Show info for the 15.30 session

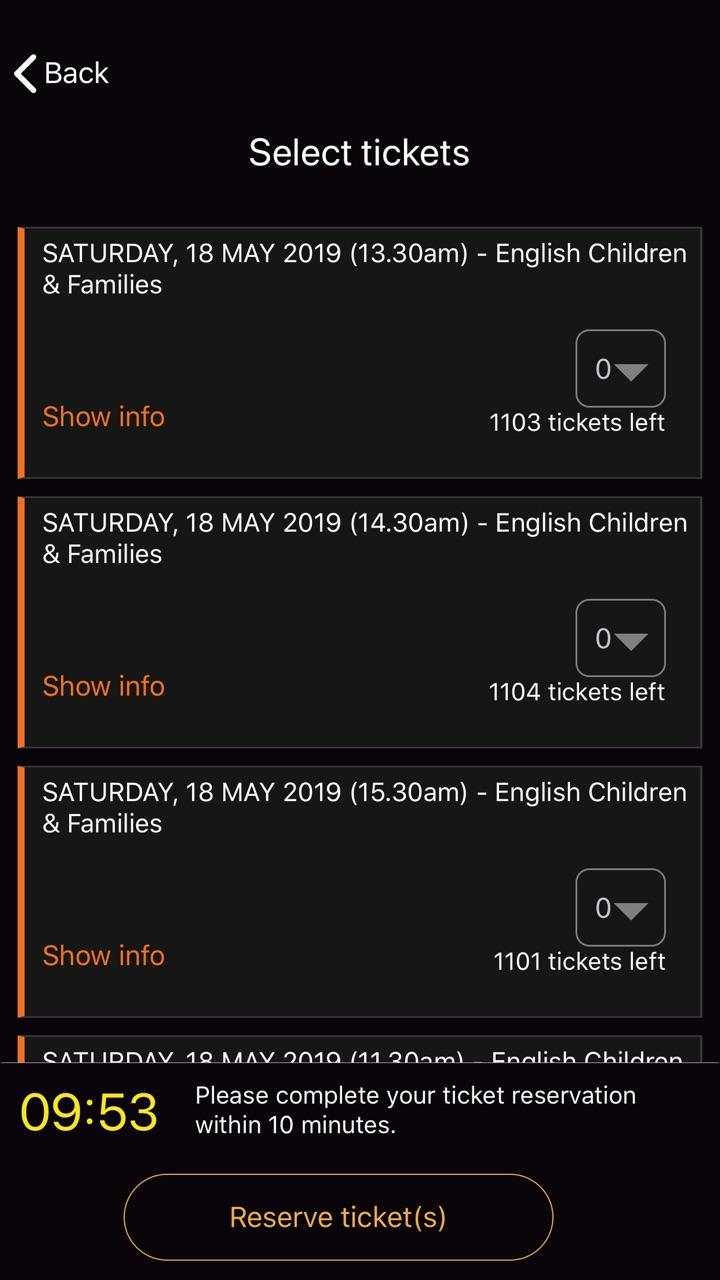point(103,956)
